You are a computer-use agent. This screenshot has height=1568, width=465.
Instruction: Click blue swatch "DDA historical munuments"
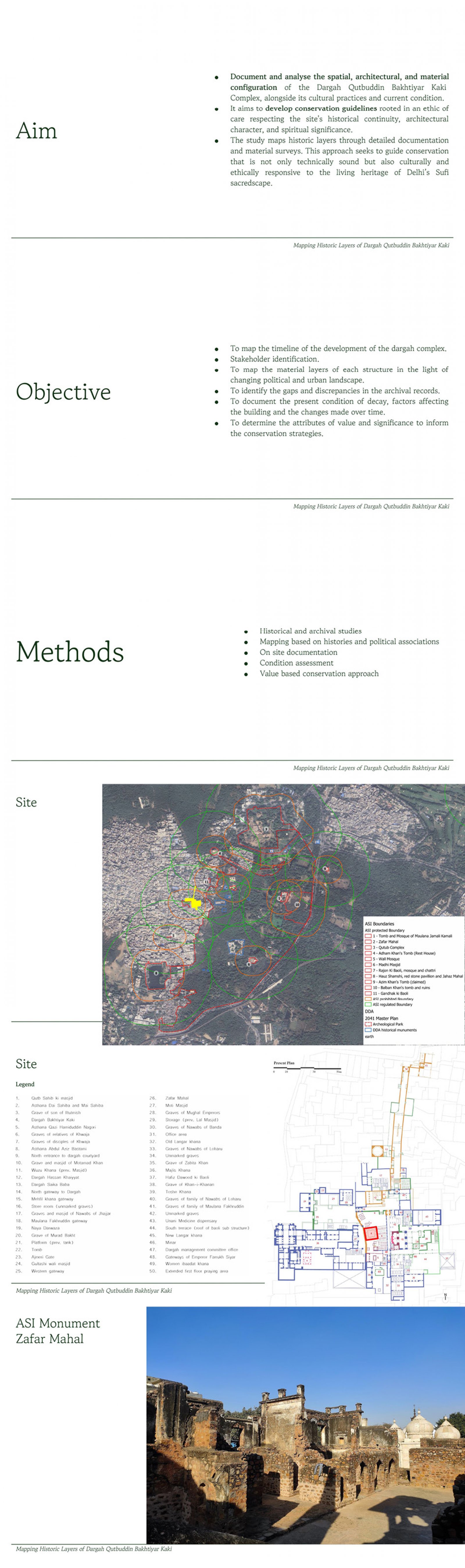[x=368, y=1030]
